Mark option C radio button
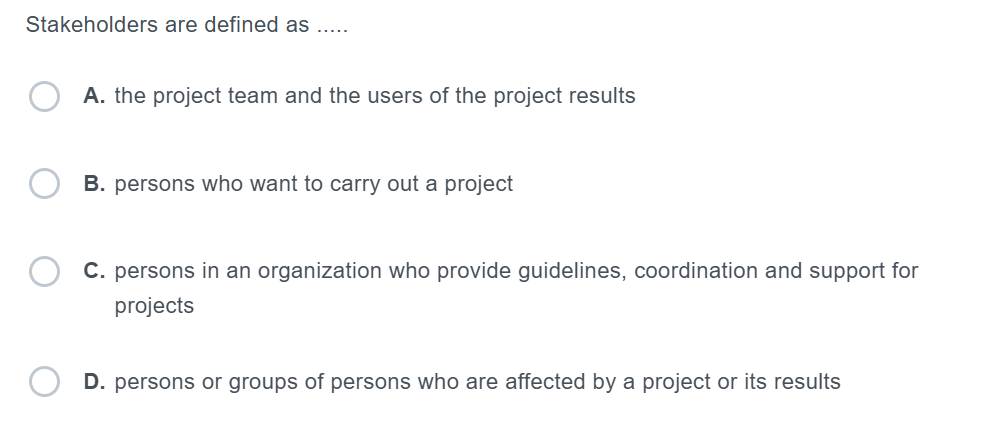 (x=44, y=272)
